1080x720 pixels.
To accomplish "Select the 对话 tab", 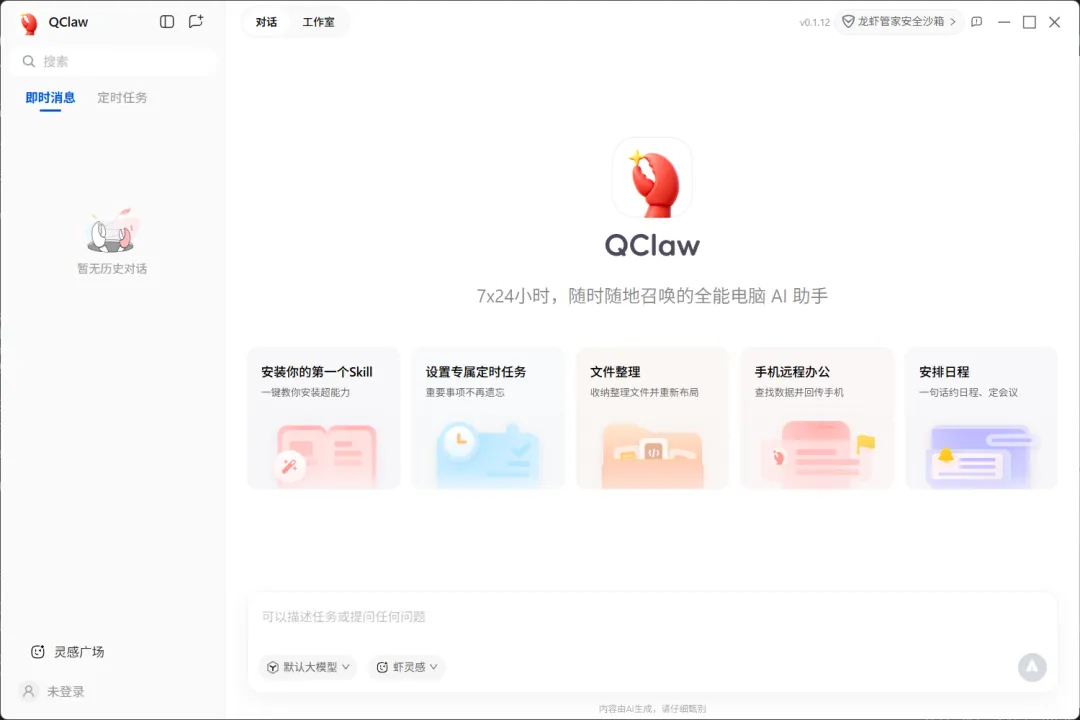I will click(x=267, y=22).
